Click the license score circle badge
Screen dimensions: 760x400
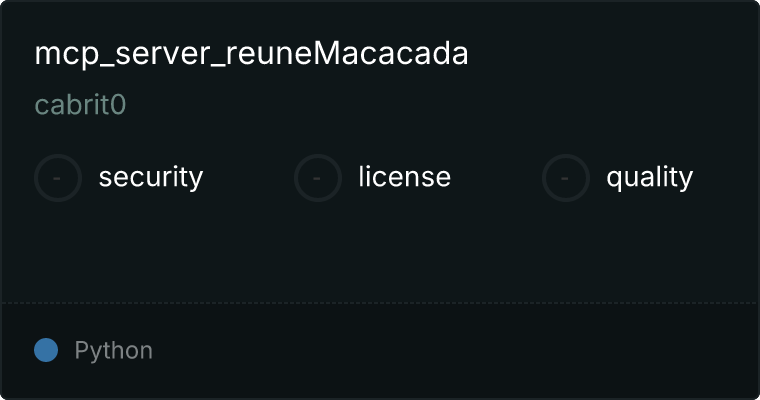point(317,178)
